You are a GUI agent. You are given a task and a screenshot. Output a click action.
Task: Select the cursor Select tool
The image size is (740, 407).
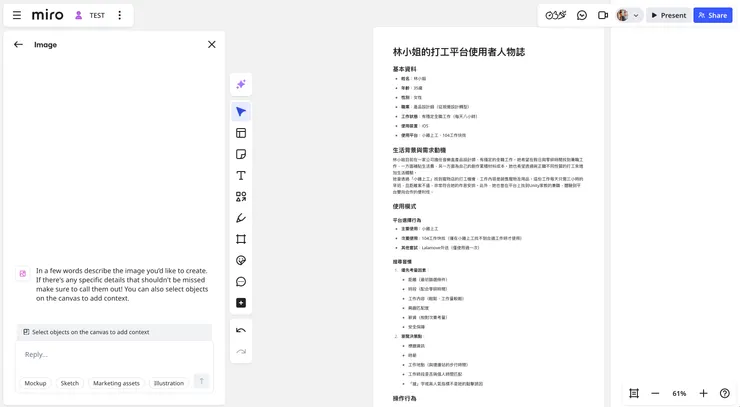click(241, 112)
